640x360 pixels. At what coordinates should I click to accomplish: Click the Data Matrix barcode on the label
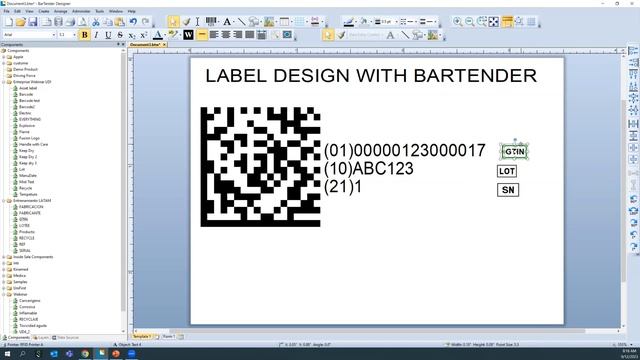tap(260, 167)
